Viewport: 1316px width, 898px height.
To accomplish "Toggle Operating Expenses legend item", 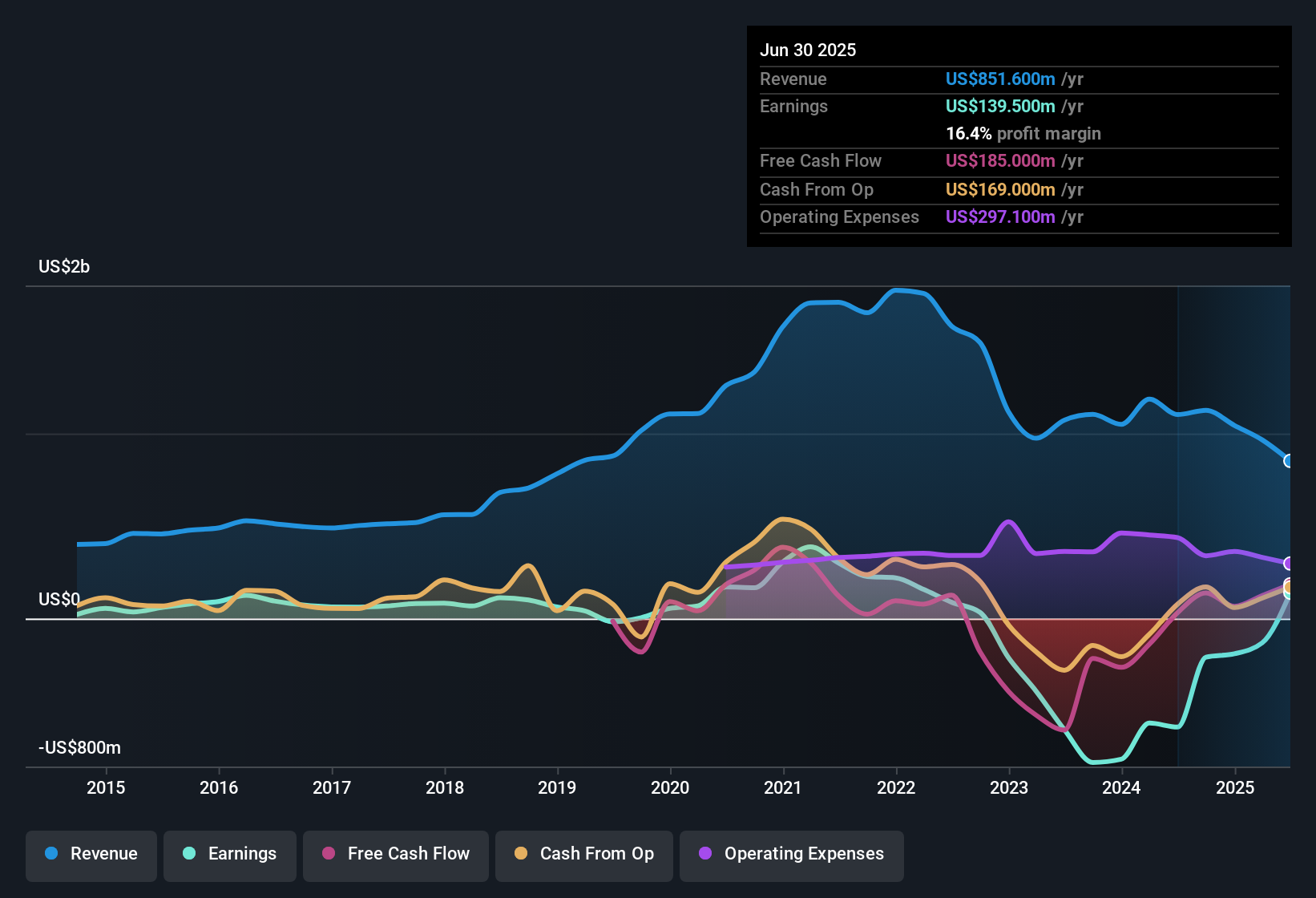I will point(792,855).
